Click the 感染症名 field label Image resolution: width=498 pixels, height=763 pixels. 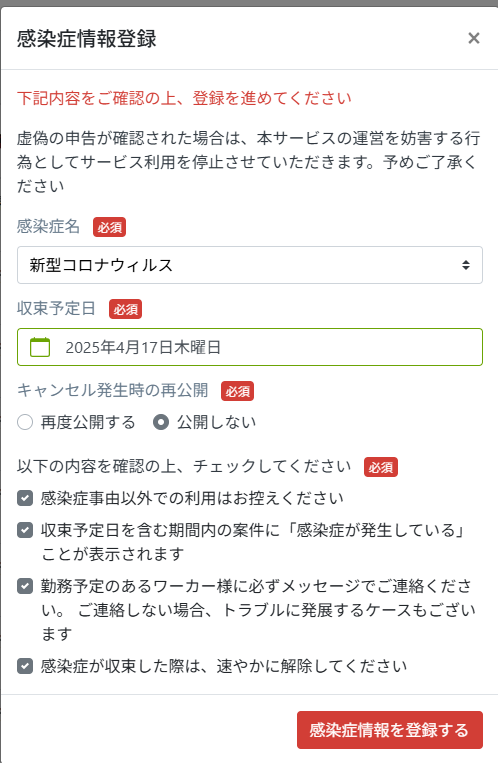48,226
